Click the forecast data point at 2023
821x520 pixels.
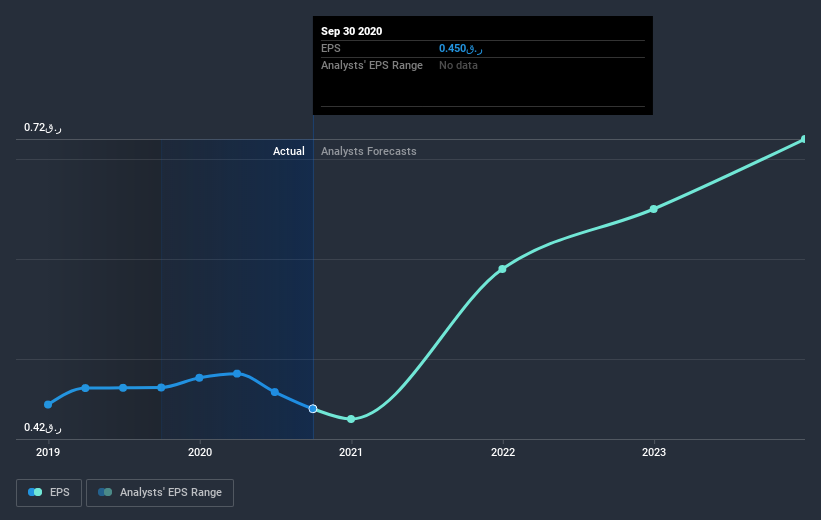pos(653,209)
